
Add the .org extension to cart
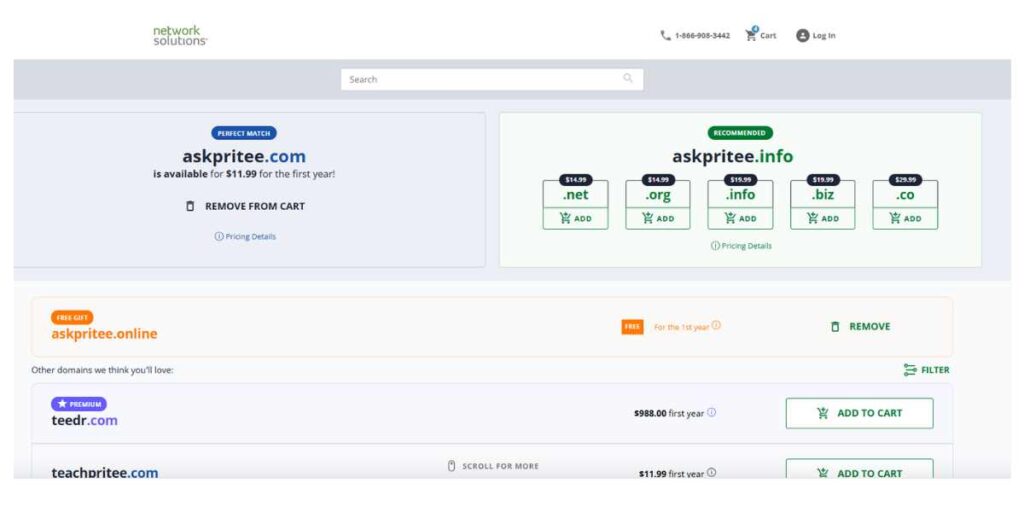[x=658, y=219]
